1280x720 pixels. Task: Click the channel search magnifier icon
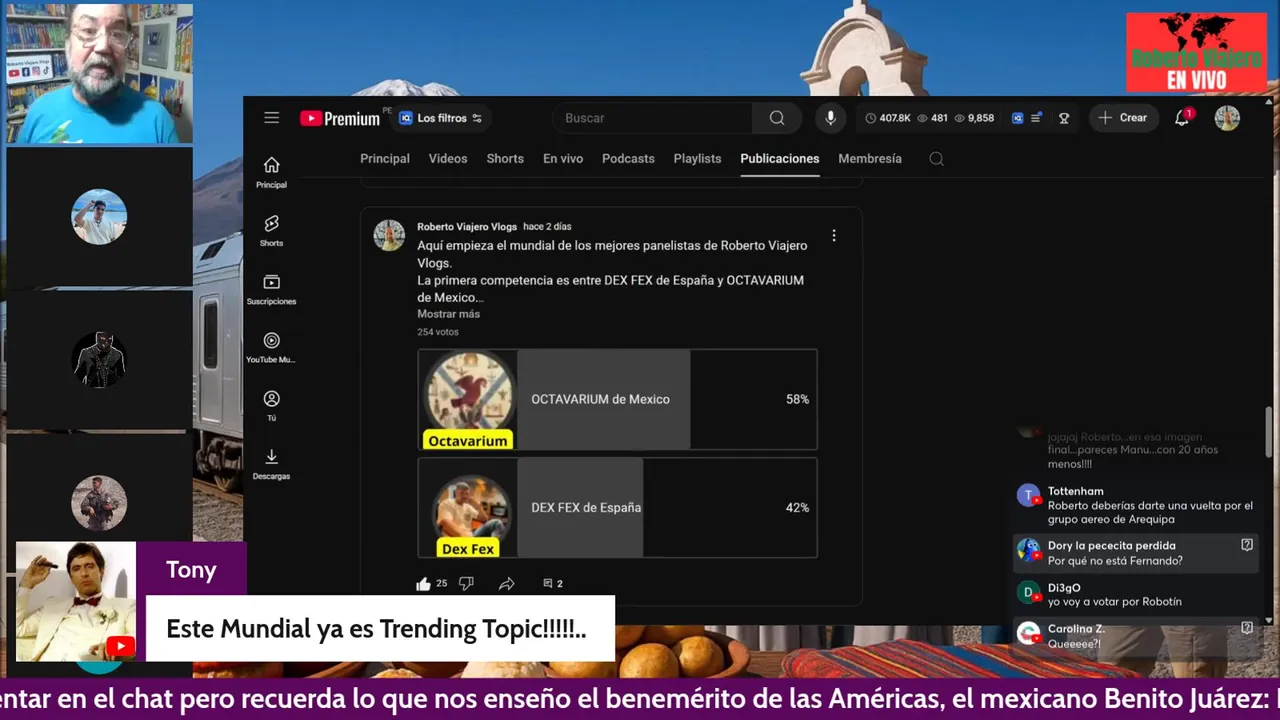tap(936, 159)
